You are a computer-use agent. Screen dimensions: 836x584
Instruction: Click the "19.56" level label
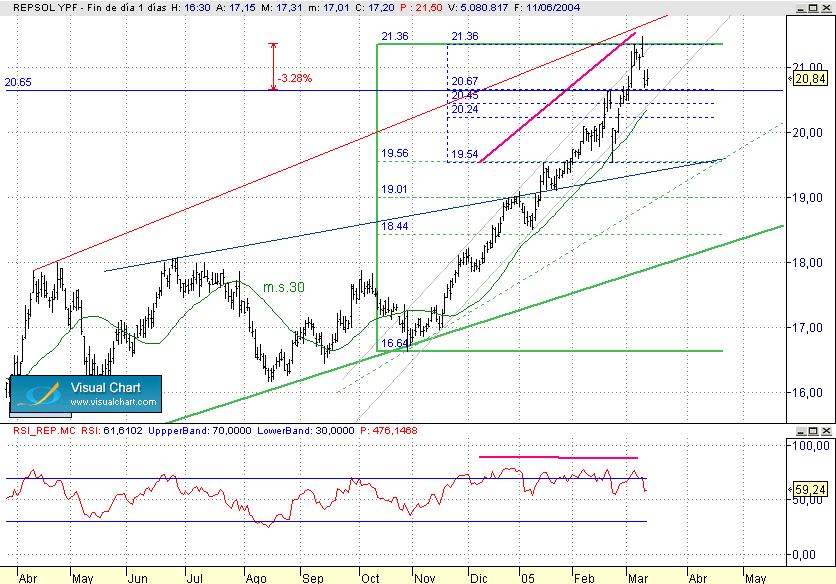pyautogui.click(x=395, y=153)
